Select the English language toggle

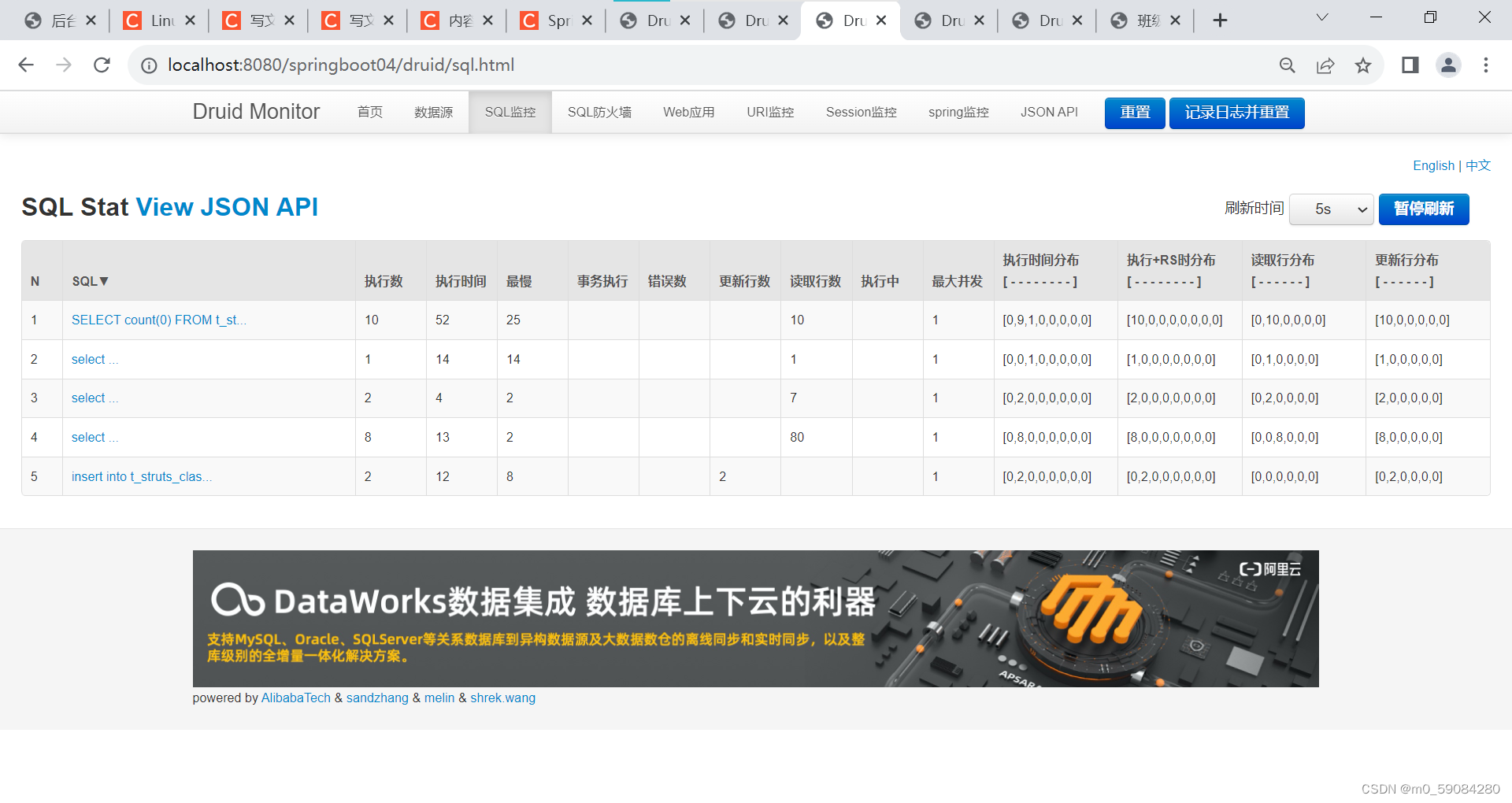pos(1433,165)
